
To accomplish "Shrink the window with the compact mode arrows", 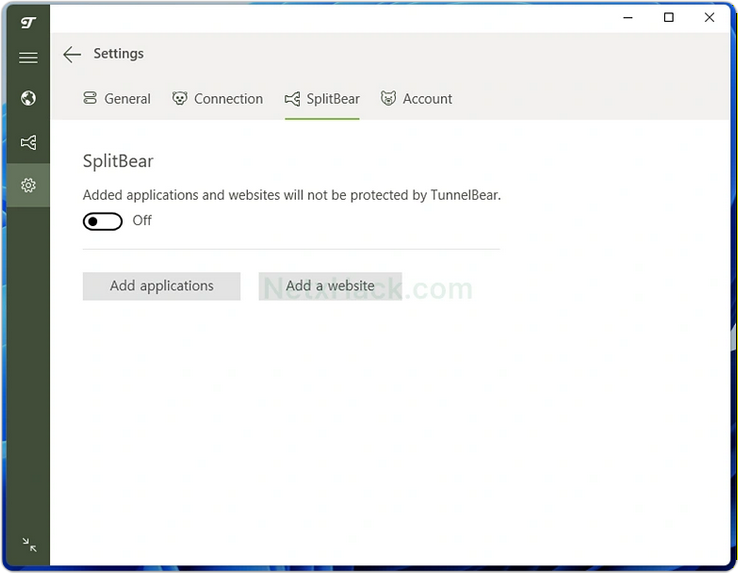I will [x=29, y=545].
